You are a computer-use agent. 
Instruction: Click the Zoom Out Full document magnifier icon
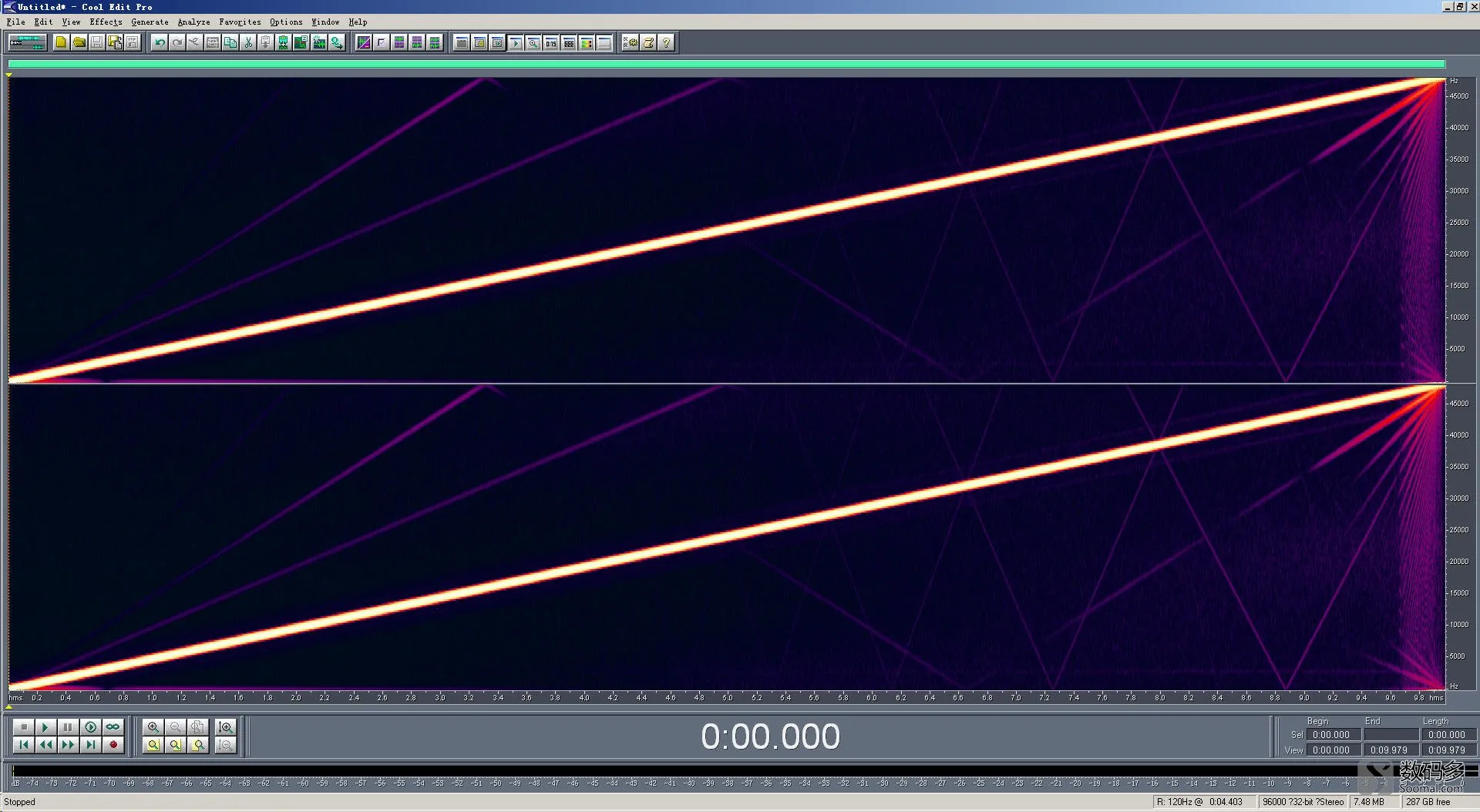(197, 726)
